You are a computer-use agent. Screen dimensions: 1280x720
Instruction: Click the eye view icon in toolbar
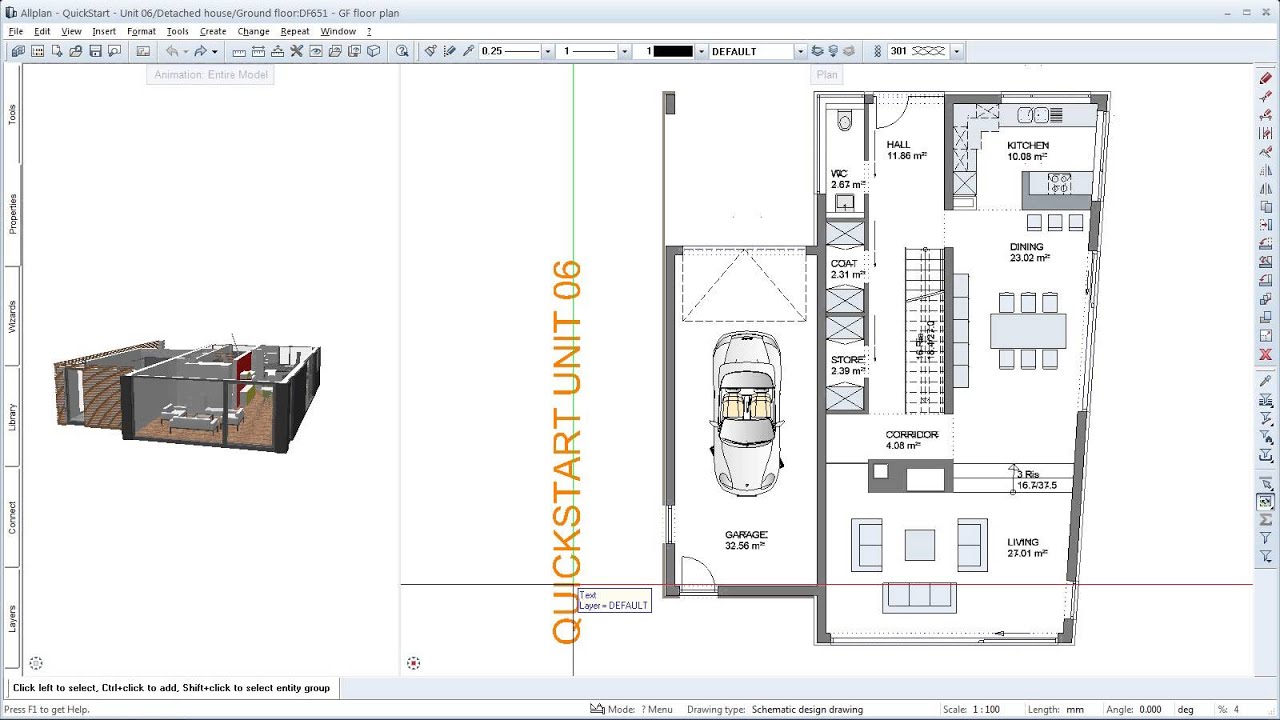[316, 51]
